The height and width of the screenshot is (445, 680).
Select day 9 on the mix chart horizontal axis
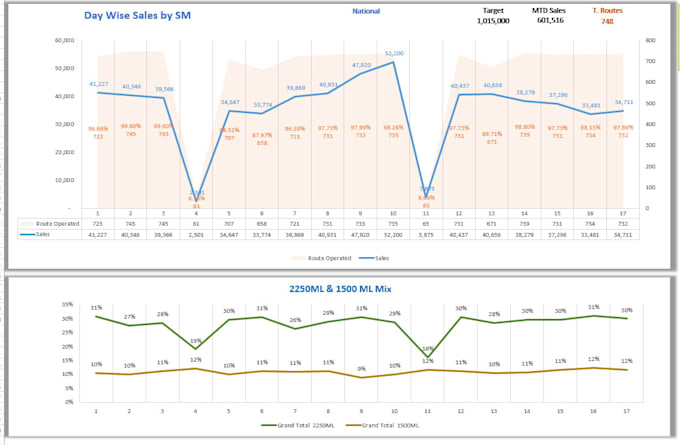pyautogui.click(x=361, y=411)
